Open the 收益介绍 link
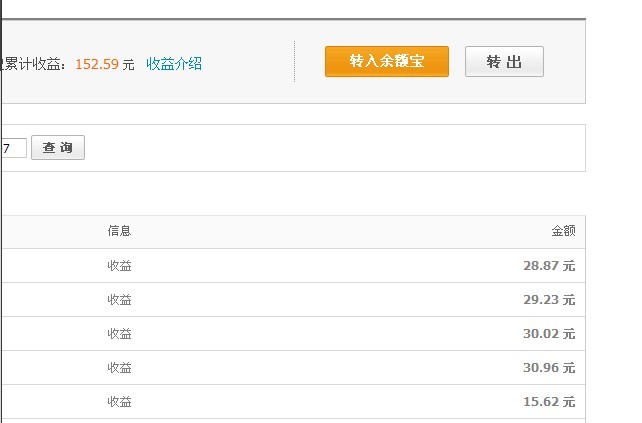The image size is (642, 423). [174, 64]
